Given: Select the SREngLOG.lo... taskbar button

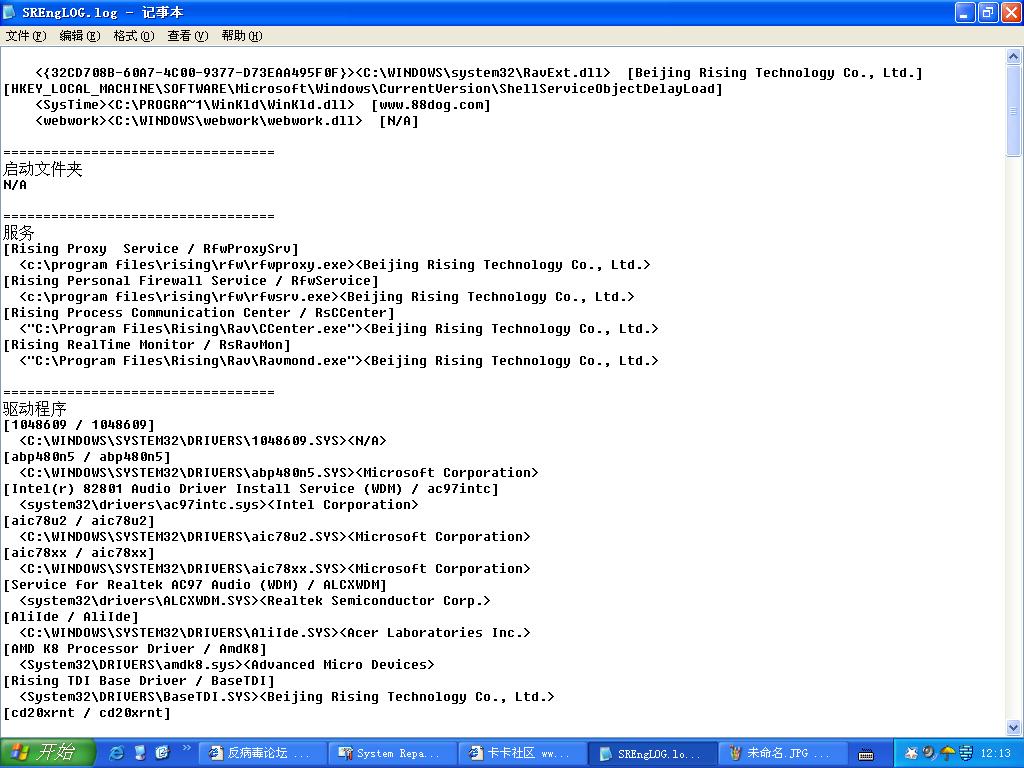Looking at the screenshot, I should click(651, 753).
